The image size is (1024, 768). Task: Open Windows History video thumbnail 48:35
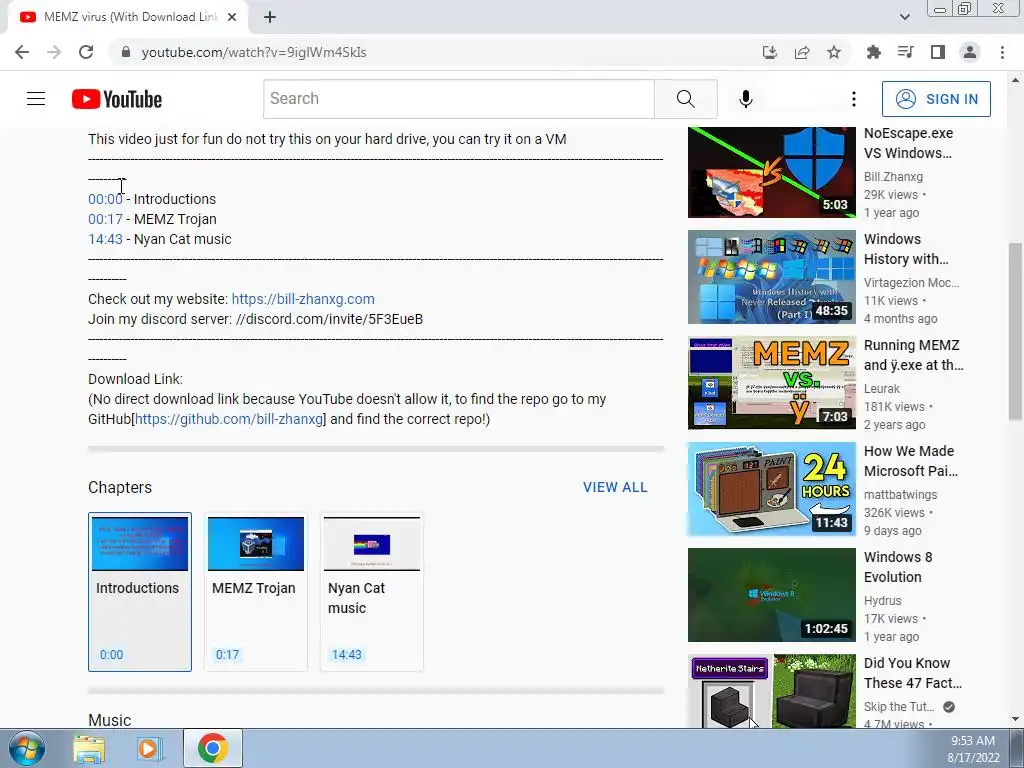coord(771,277)
